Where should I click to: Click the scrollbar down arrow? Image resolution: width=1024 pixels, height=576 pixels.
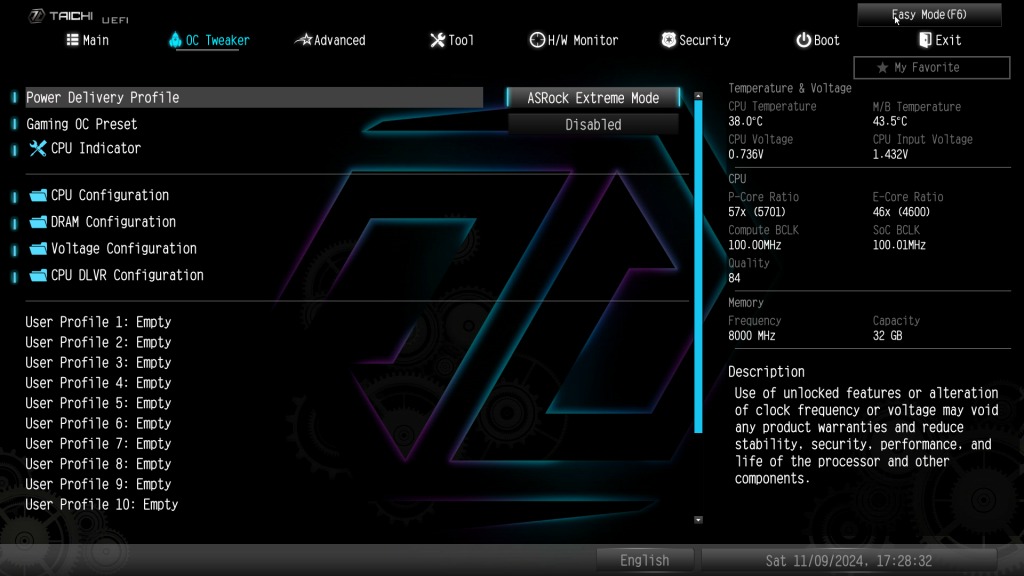(x=698, y=520)
